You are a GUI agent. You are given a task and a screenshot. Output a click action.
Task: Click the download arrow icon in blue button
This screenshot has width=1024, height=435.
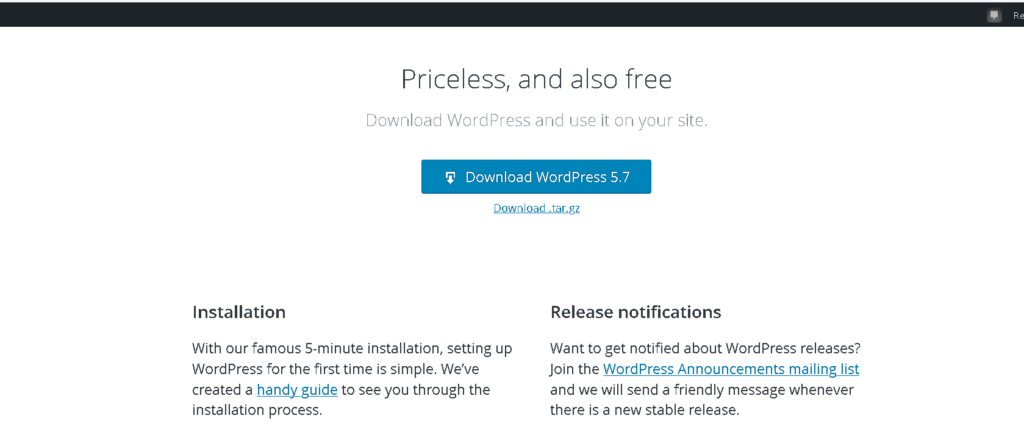pyautogui.click(x=450, y=177)
